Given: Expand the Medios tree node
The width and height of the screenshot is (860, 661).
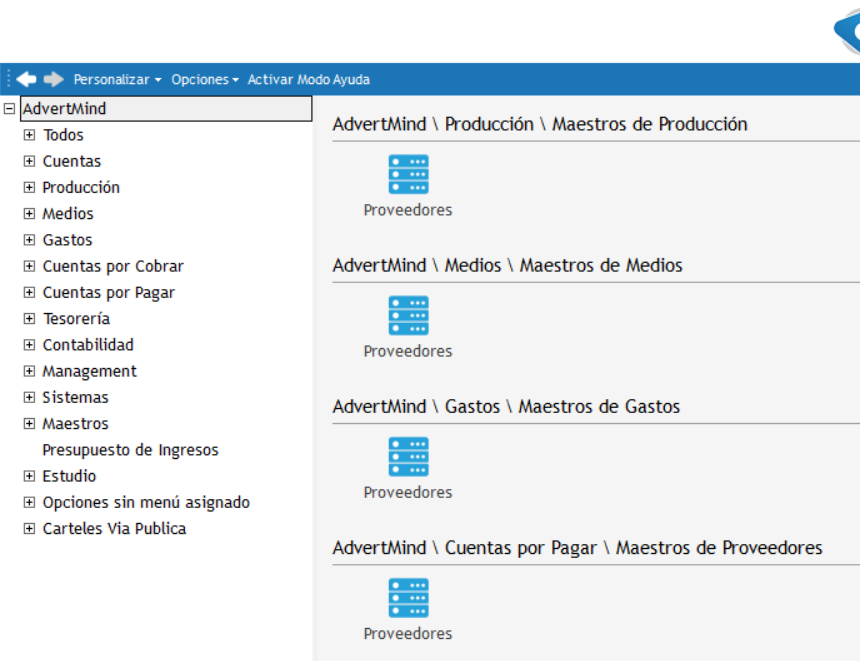Looking at the screenshot, I should (x=29, y=214).
